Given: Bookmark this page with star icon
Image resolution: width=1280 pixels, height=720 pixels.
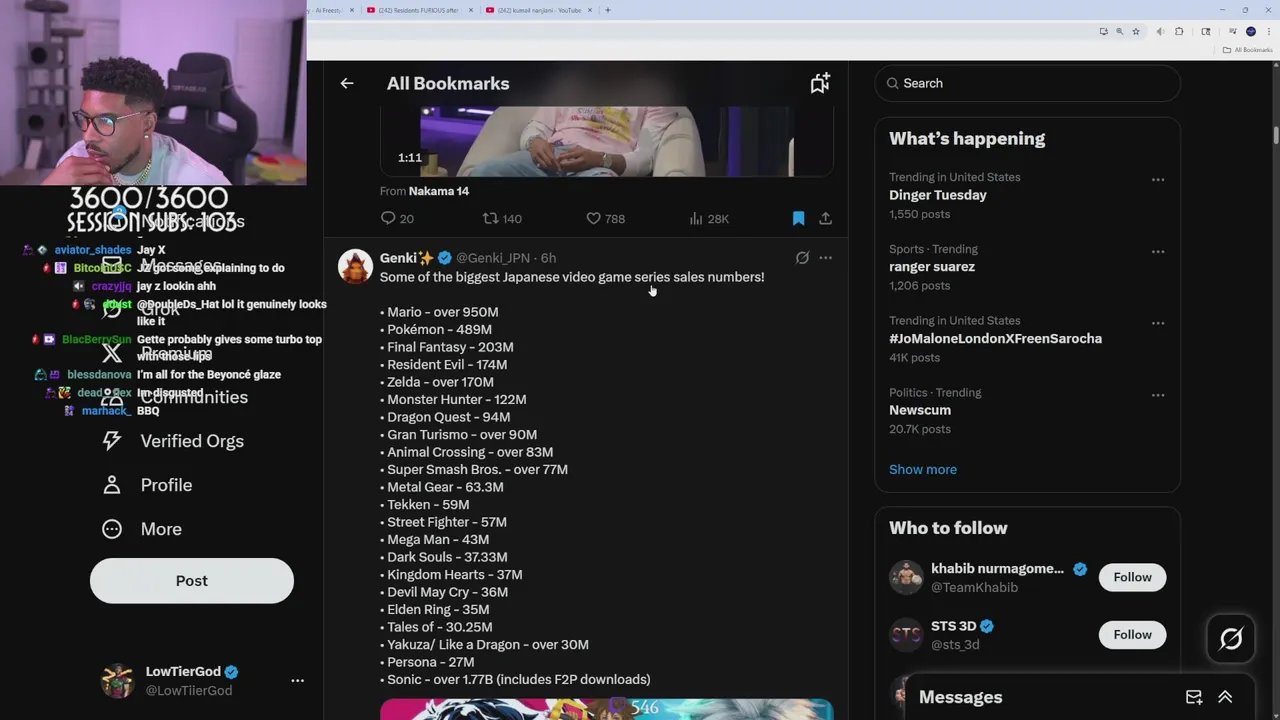Looking at the screenshot, I should pos(1136,31).
